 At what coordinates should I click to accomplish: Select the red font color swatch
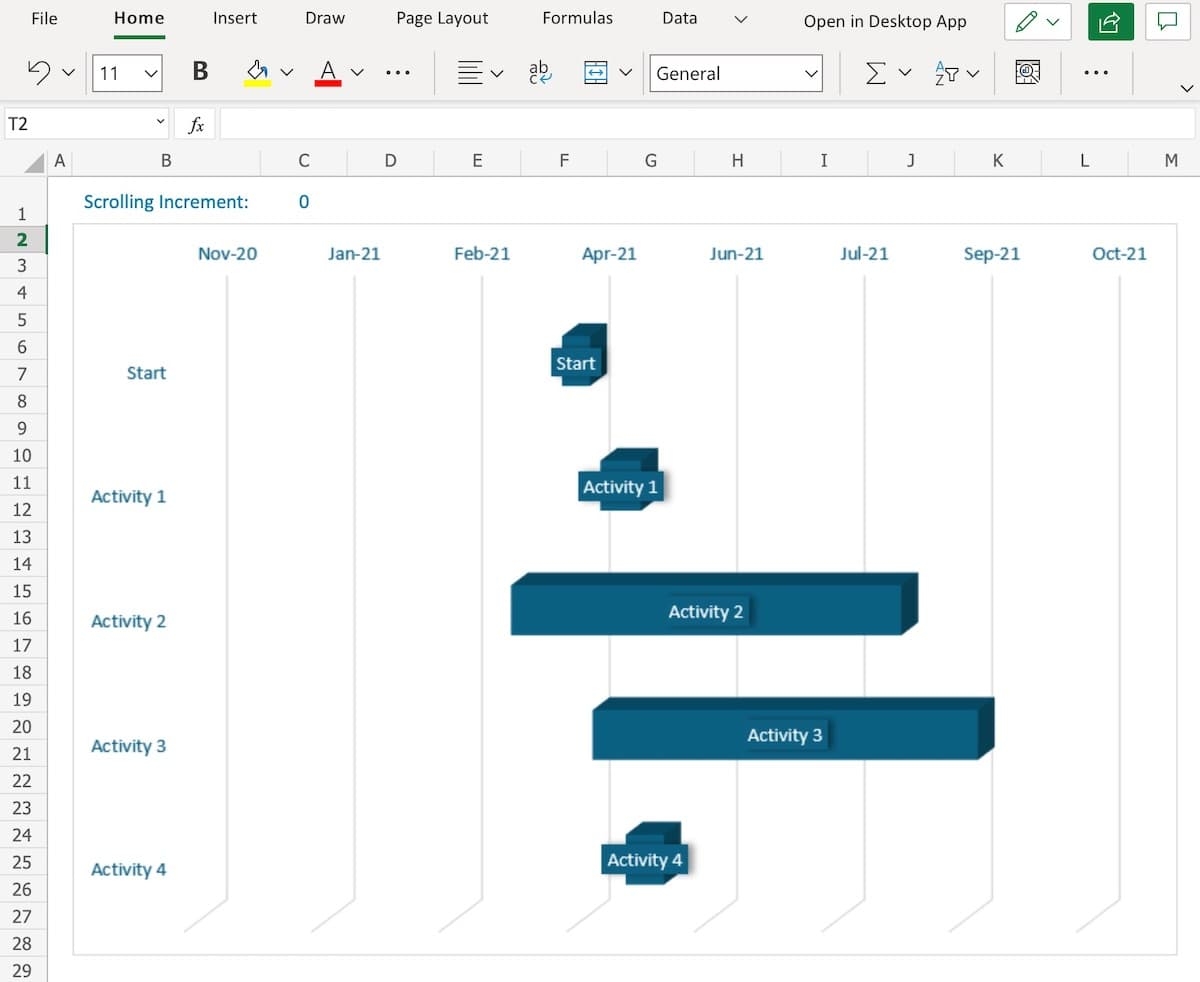coord(327,83)
